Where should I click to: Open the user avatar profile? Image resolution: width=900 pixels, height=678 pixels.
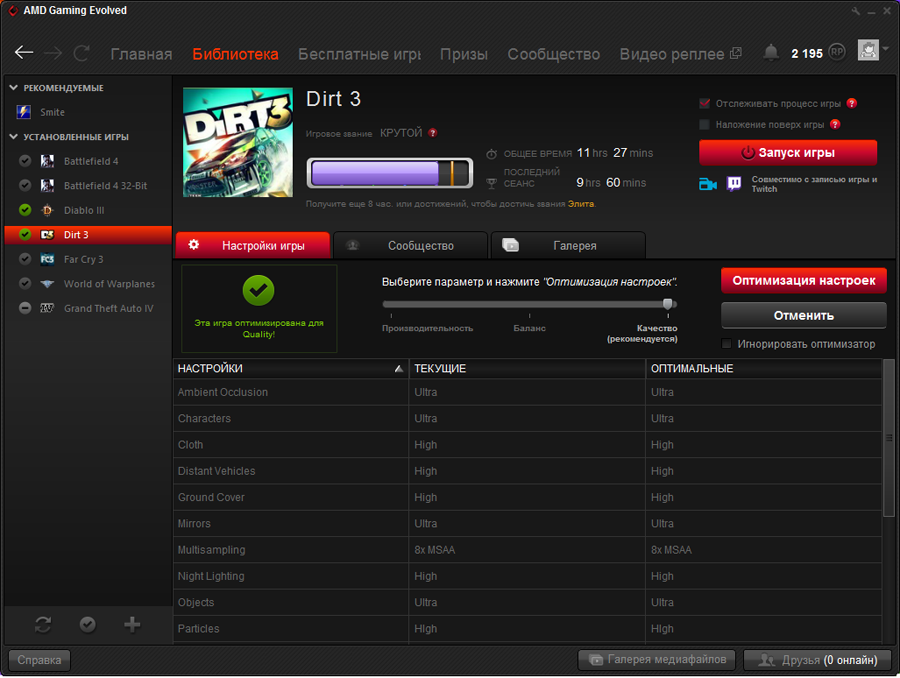point(868,50)
